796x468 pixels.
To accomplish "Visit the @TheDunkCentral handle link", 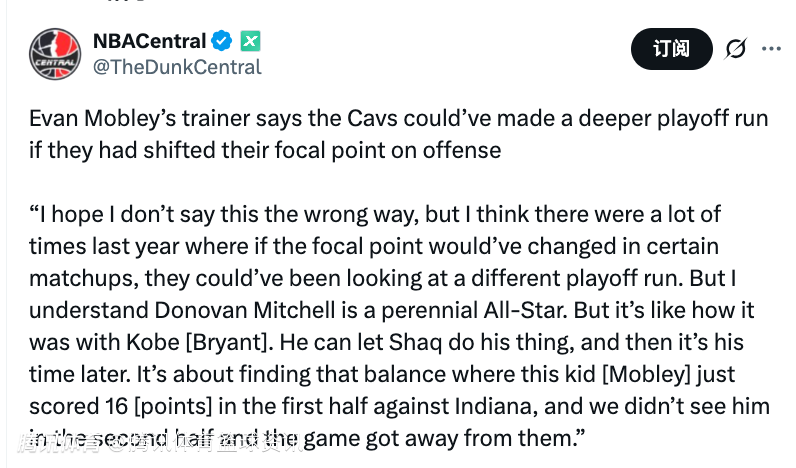I will pyautogui.click(x=177, y=67).
